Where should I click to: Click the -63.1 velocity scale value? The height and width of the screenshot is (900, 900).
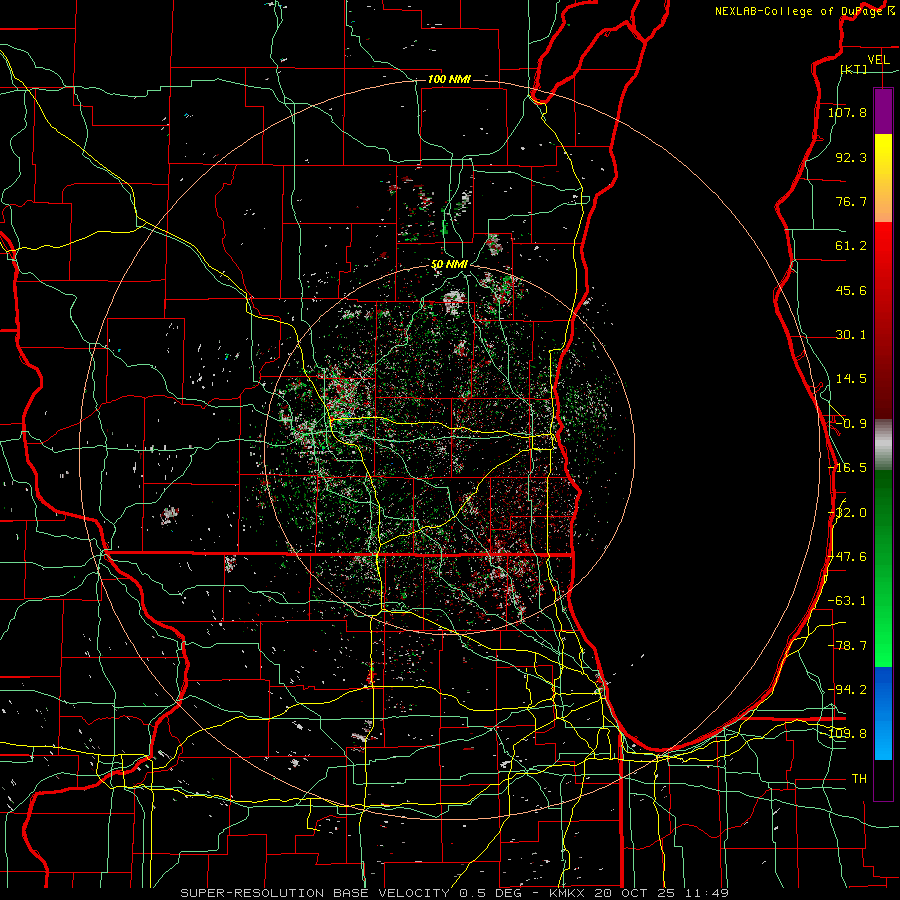coord(847,601)
